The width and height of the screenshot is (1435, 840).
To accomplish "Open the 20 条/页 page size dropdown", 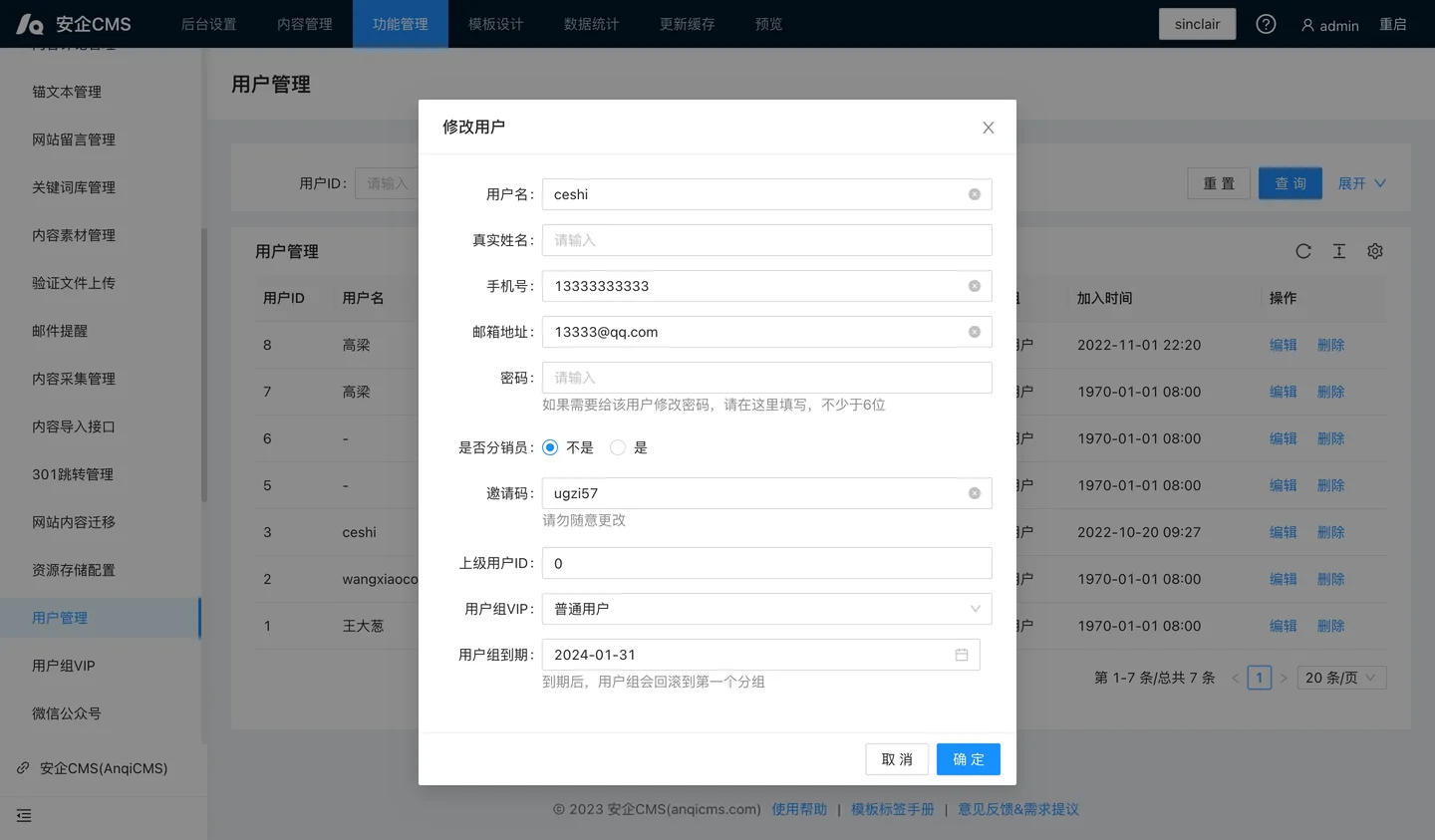I will pyautogui.click(x=1341, y=678).
